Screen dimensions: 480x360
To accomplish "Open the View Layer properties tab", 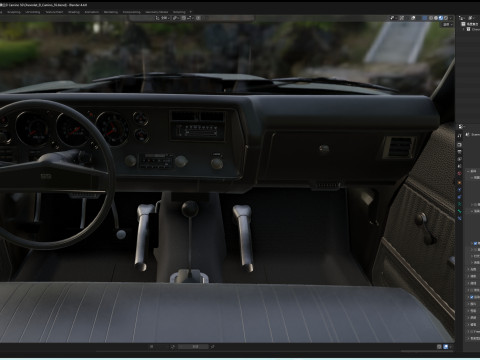I will pos(459,159).
